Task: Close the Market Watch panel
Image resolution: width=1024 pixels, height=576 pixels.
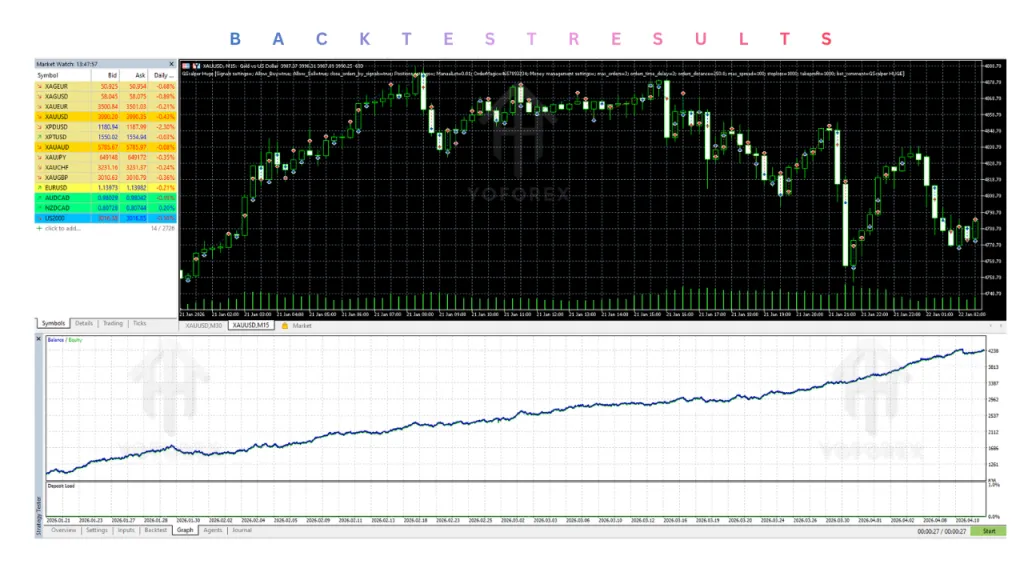Action: 171,64
